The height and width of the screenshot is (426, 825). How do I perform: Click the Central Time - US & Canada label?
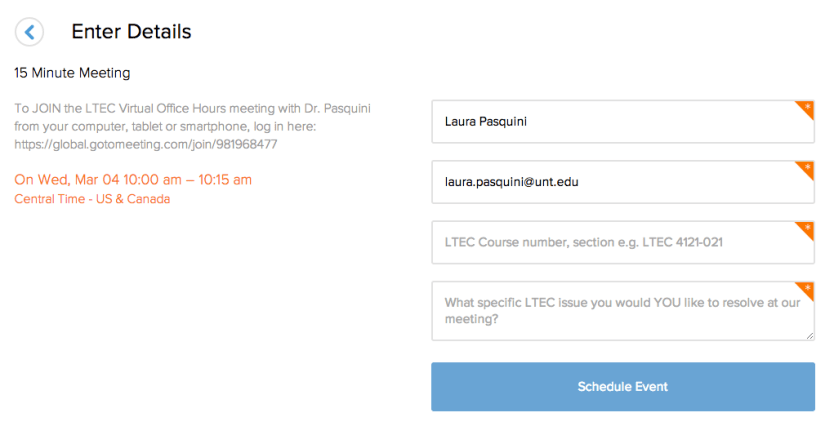click(92, 199)
